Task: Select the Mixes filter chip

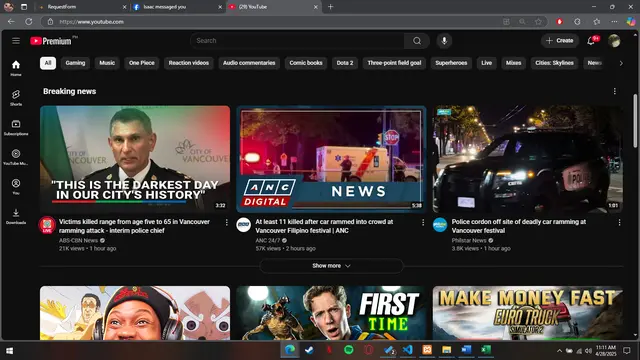Action: (513, 63)
